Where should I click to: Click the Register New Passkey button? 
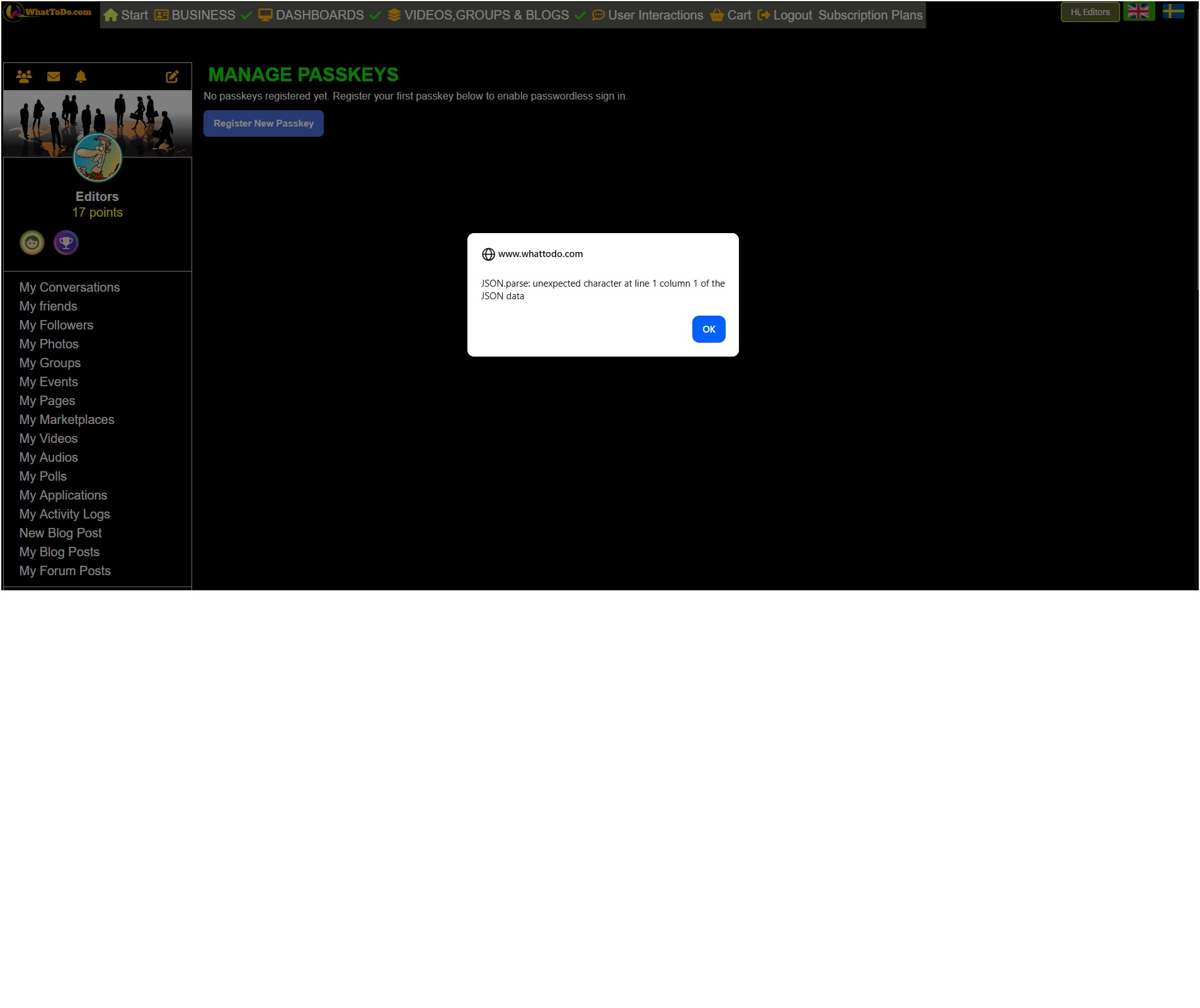tap(263, 123)
